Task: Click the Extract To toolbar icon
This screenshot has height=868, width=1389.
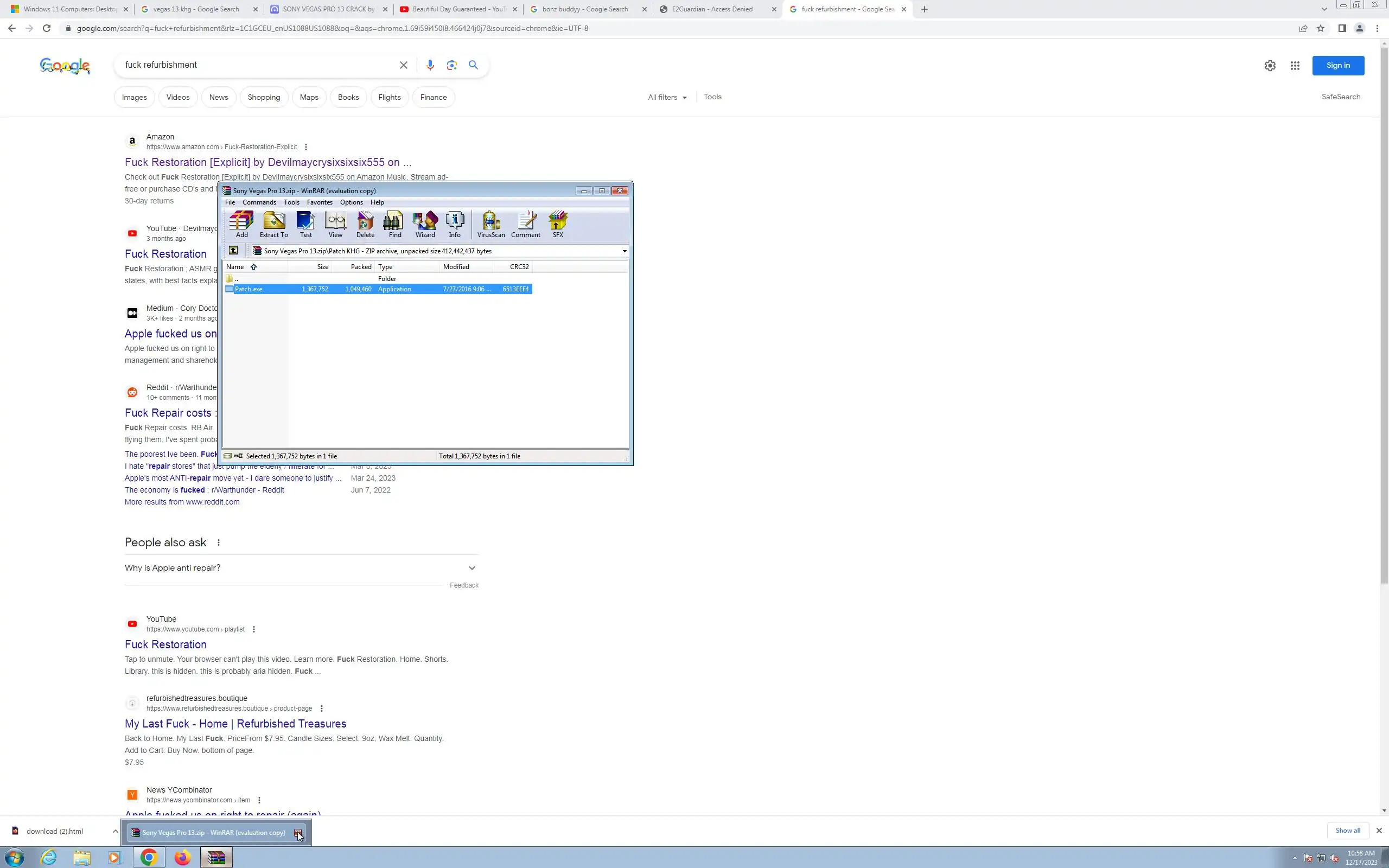Action: pyautogui.click(x=274, y=224)
